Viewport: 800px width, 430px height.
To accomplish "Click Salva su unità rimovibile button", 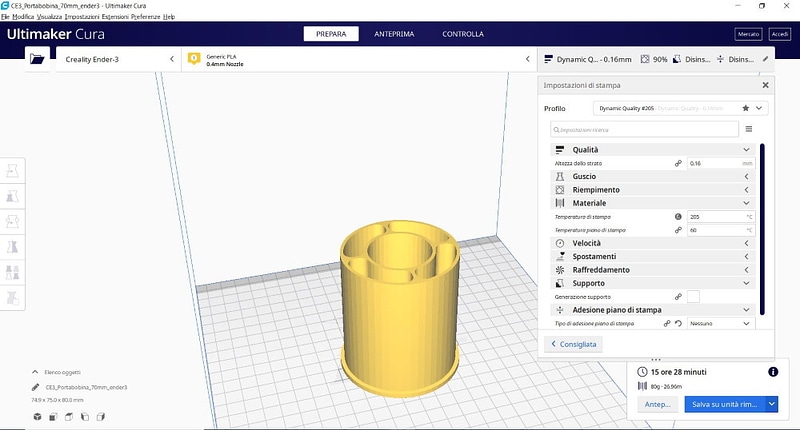I will [725, 404].
